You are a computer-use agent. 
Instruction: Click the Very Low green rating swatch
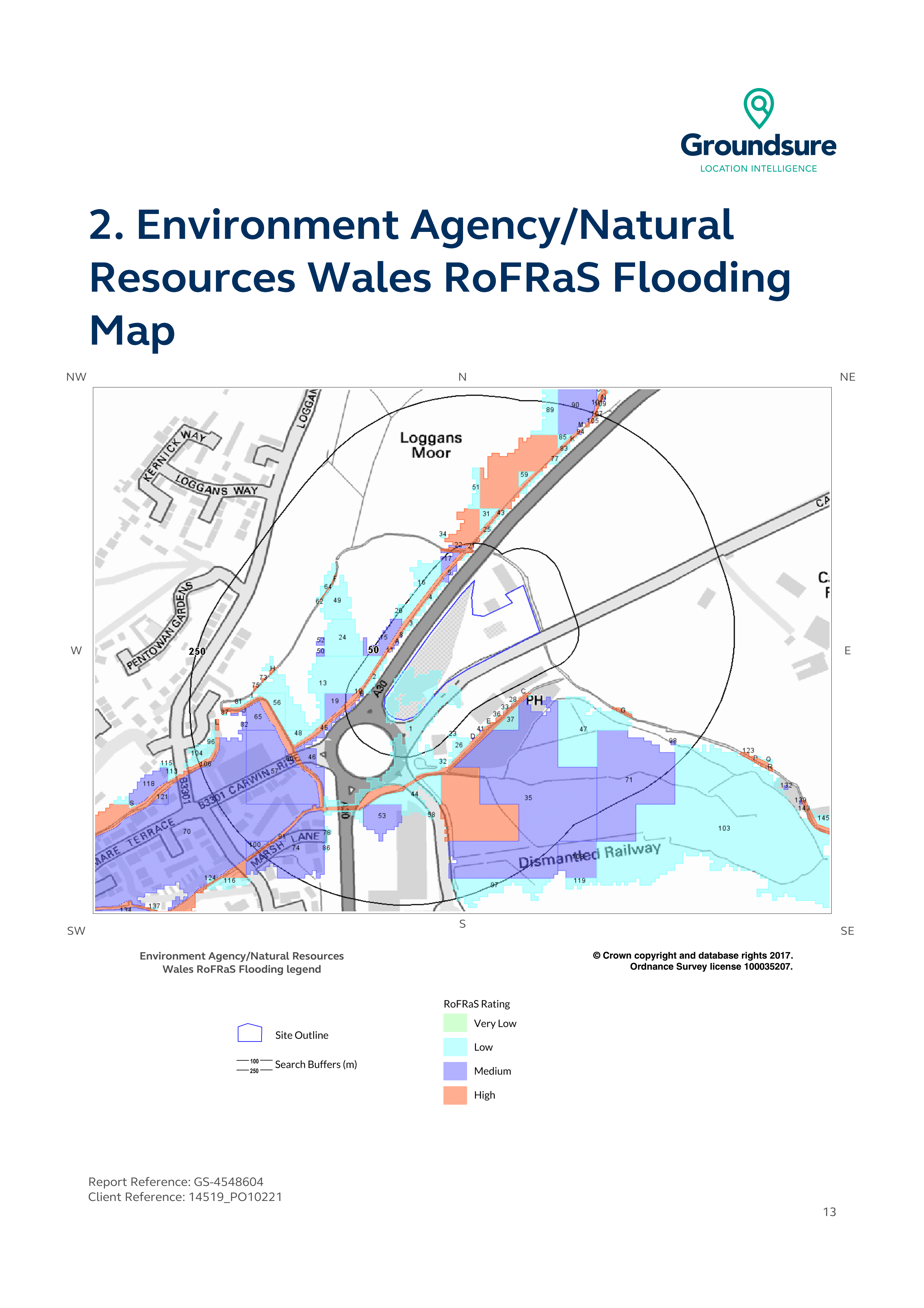point(454,1023)
